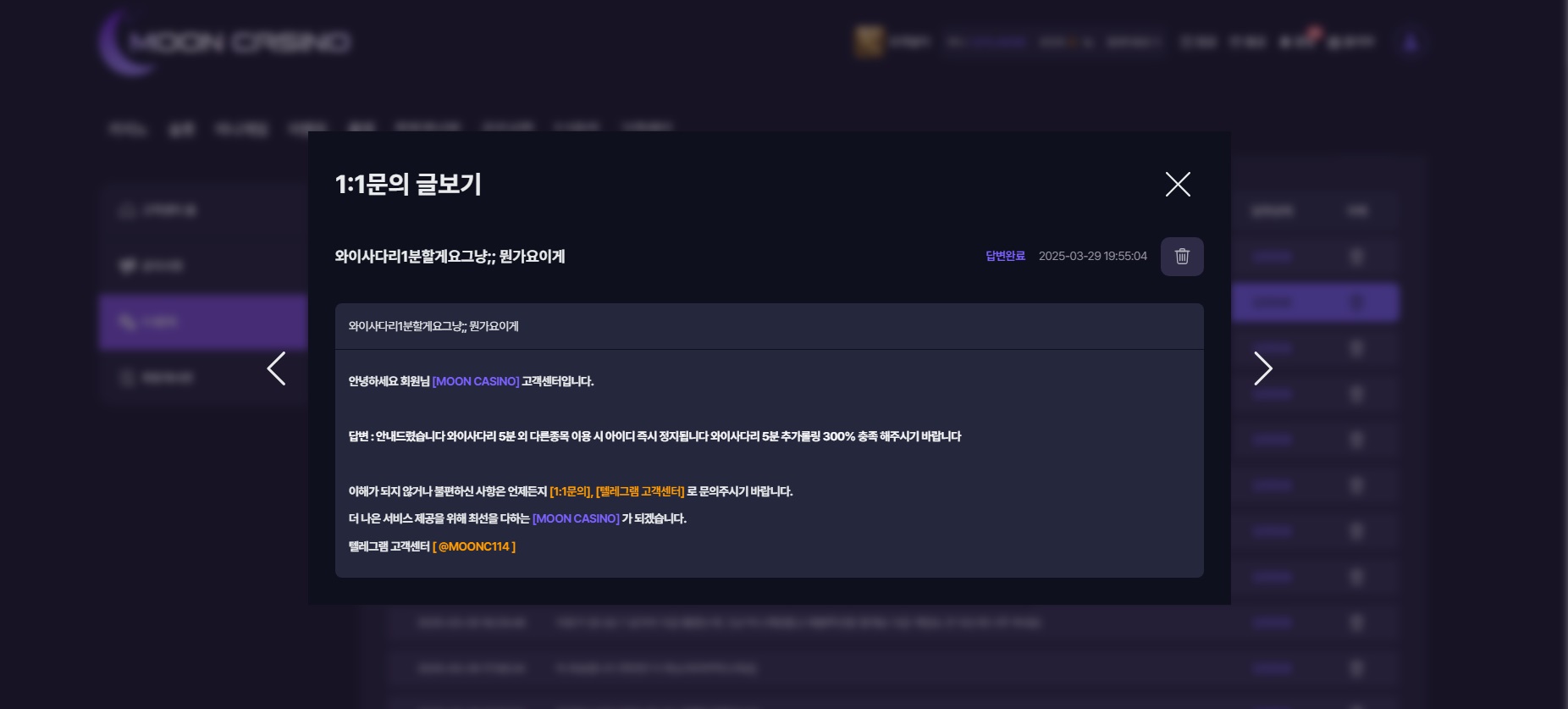
Task: Click trash icon in highlighted purple table row
Action: (x=1356, y=302)
